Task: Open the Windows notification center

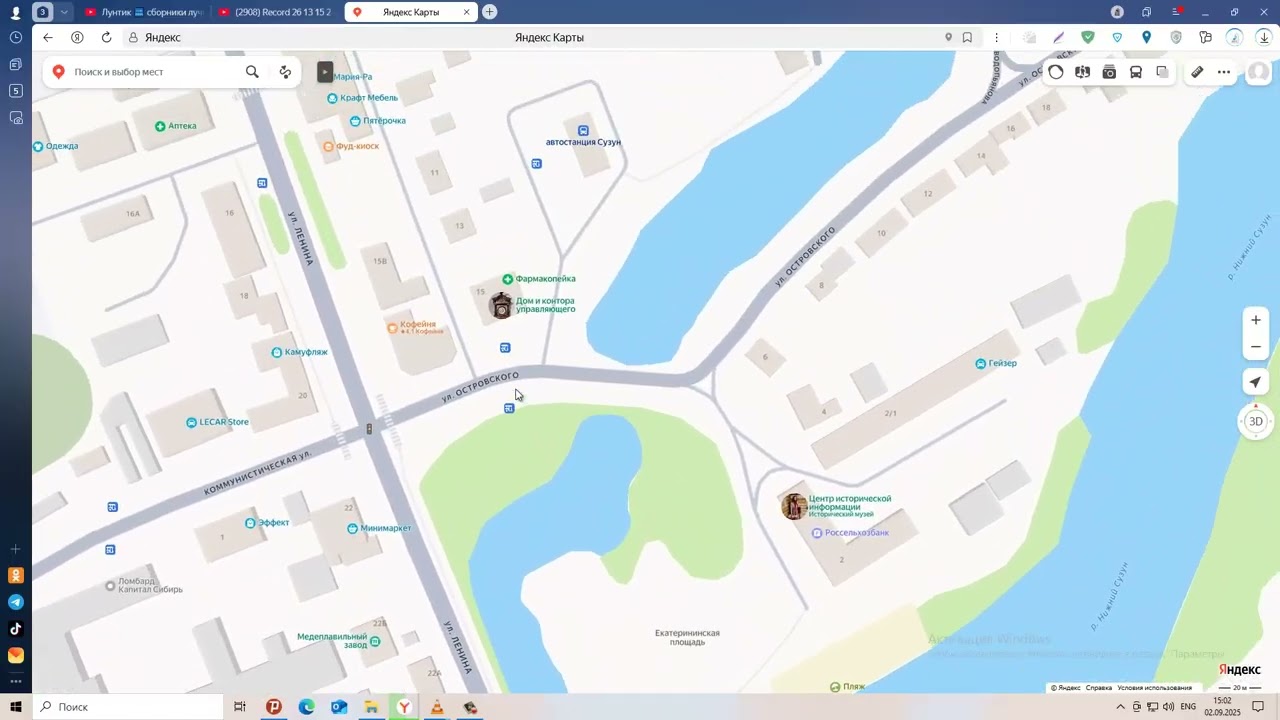Action: [x=1258, y=707]
